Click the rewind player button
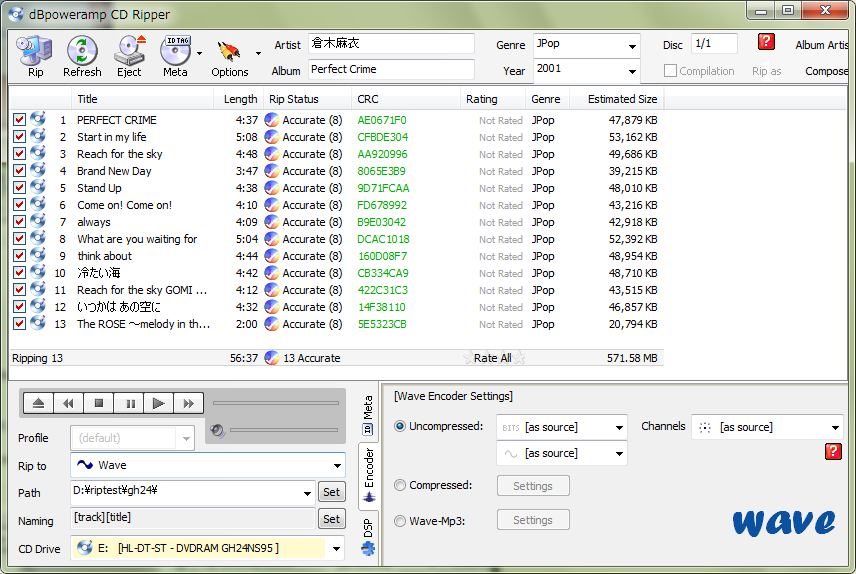Image resolution: width=856 pixels, height=574 pixels. tap(68, 404)
